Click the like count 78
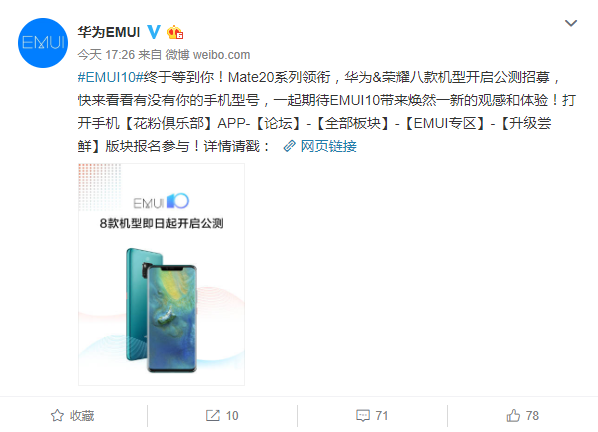This screenshot has width=598, height=432. click(x=532, y=416)
